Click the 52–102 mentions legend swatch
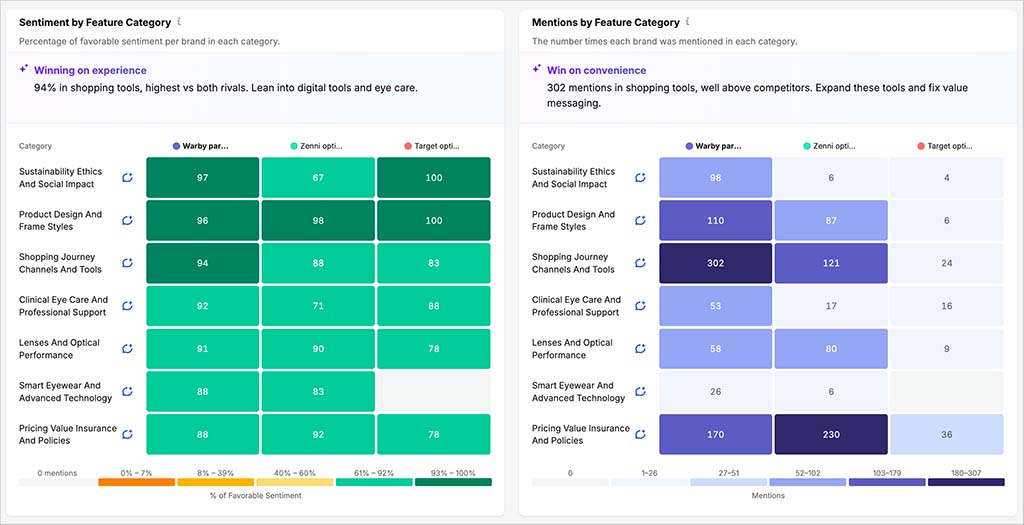The height and width of the screenshot is (525, 1024). coord(808,482)
